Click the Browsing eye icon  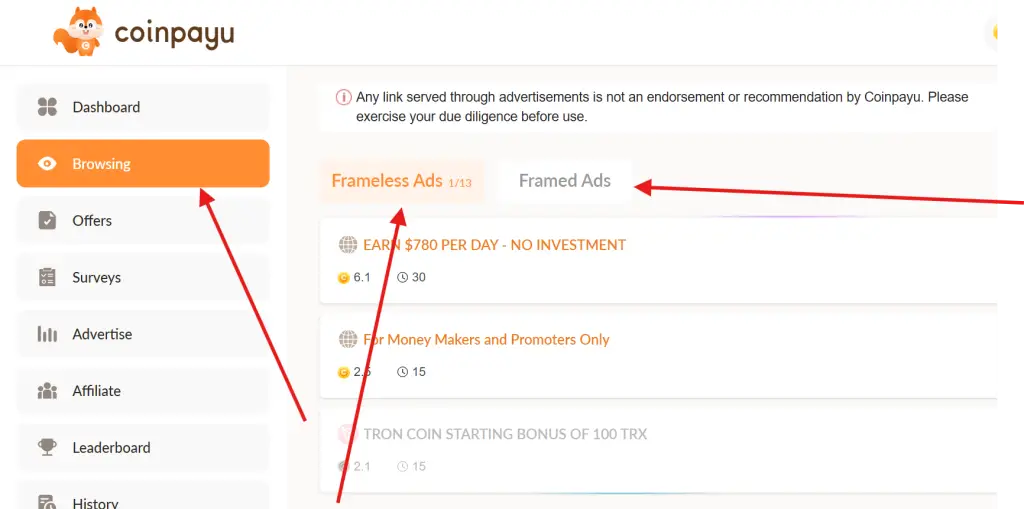click(47, 164)
